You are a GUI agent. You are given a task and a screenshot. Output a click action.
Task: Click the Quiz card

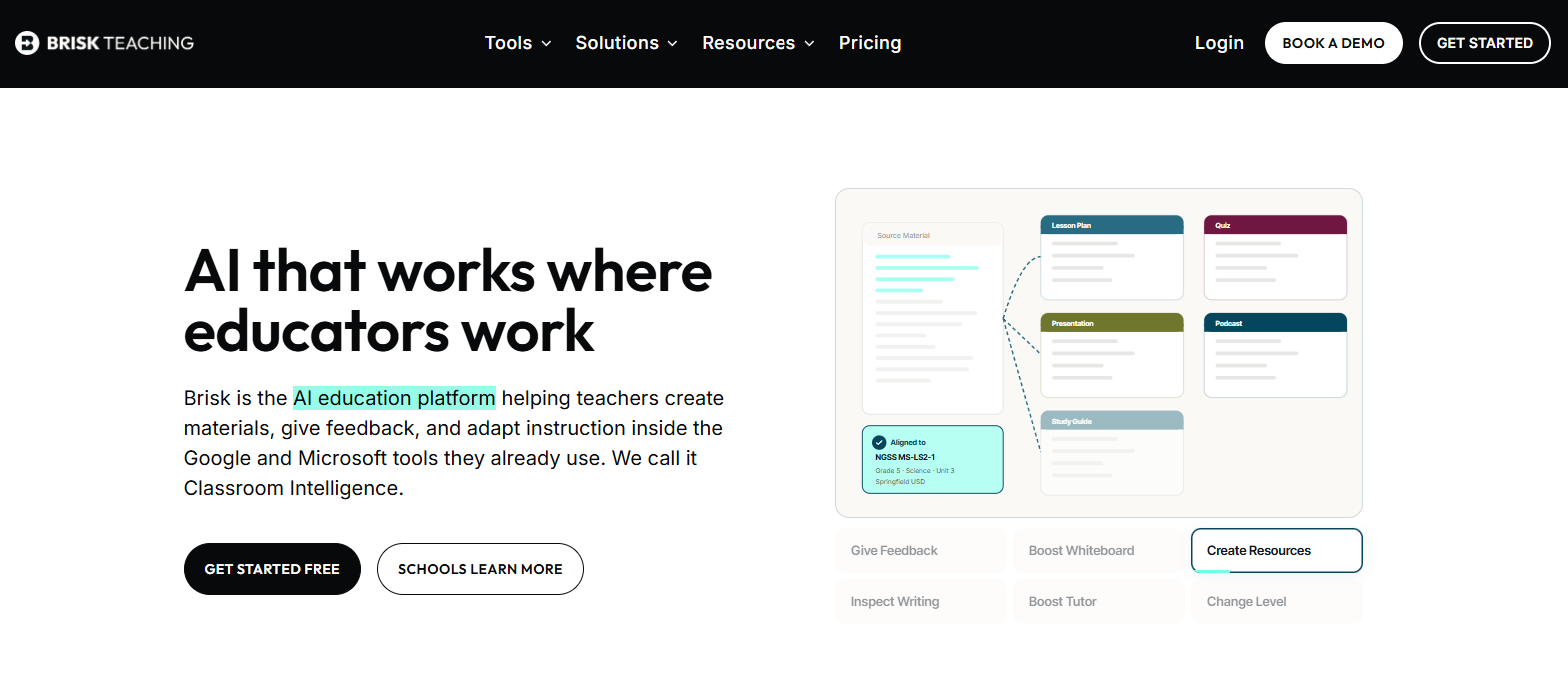pyautogui.click(x=1275, y=257)
